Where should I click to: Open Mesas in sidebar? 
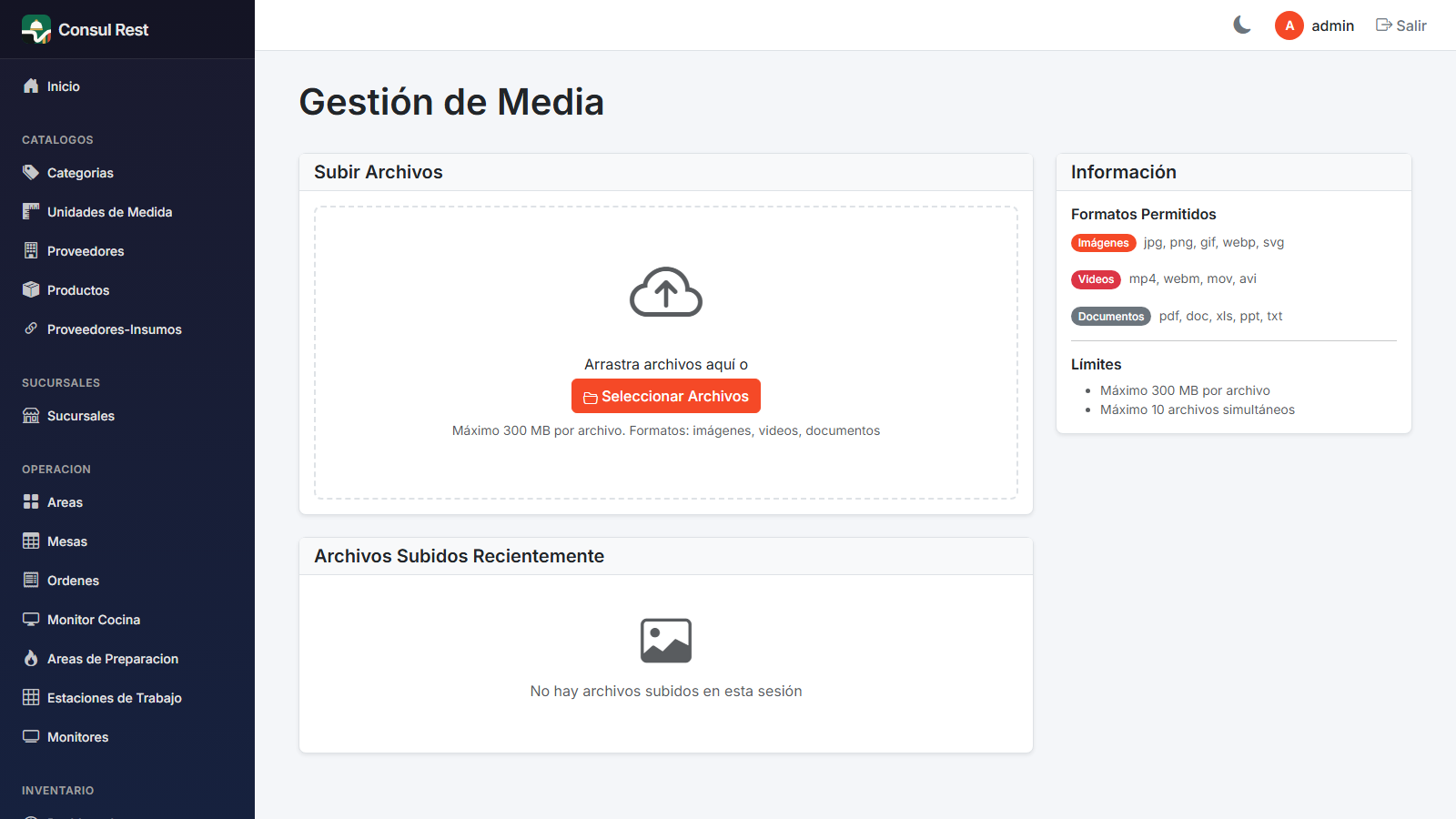127,541
